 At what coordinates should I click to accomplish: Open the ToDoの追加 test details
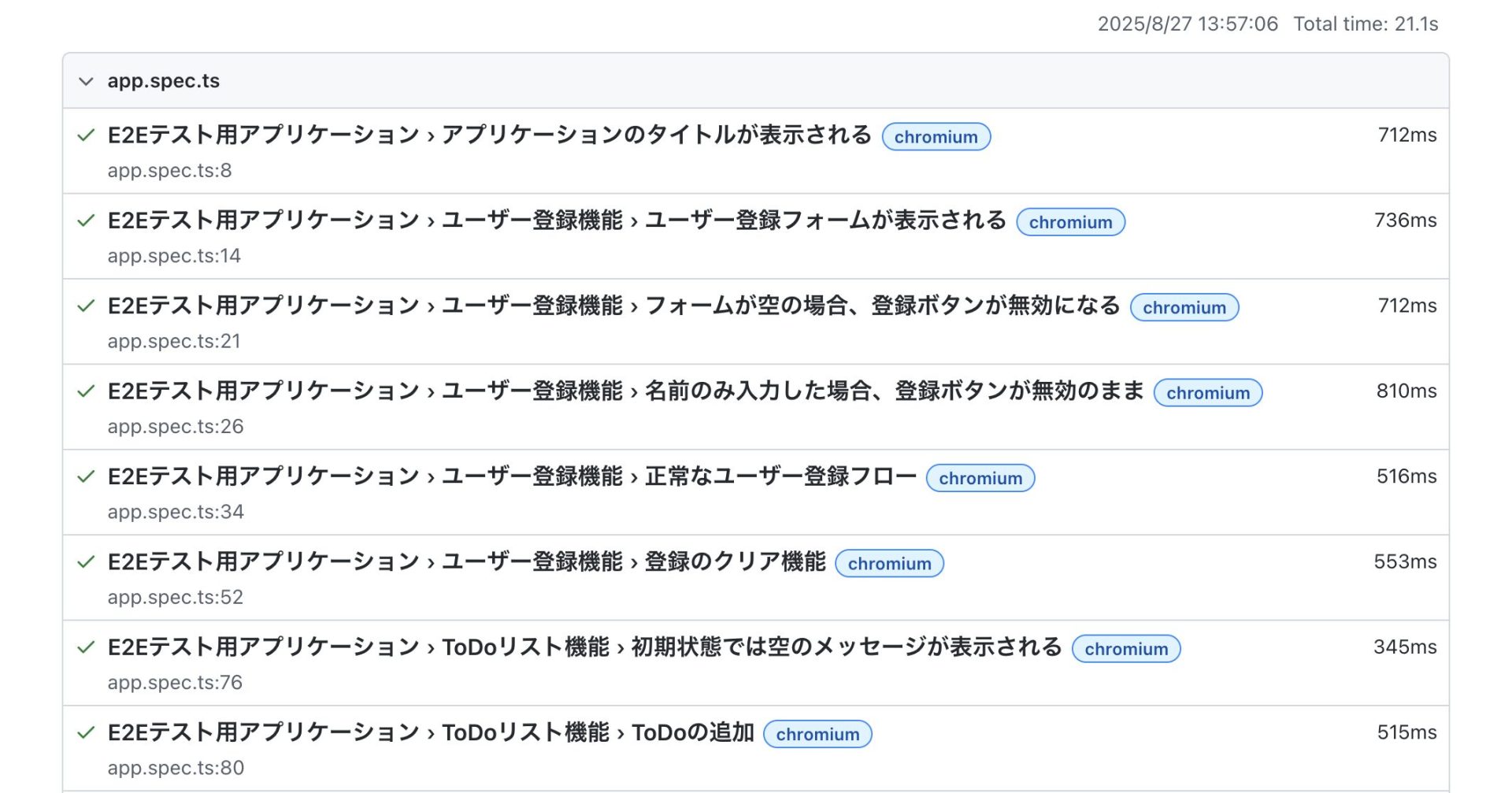click(x=430, y=732)
